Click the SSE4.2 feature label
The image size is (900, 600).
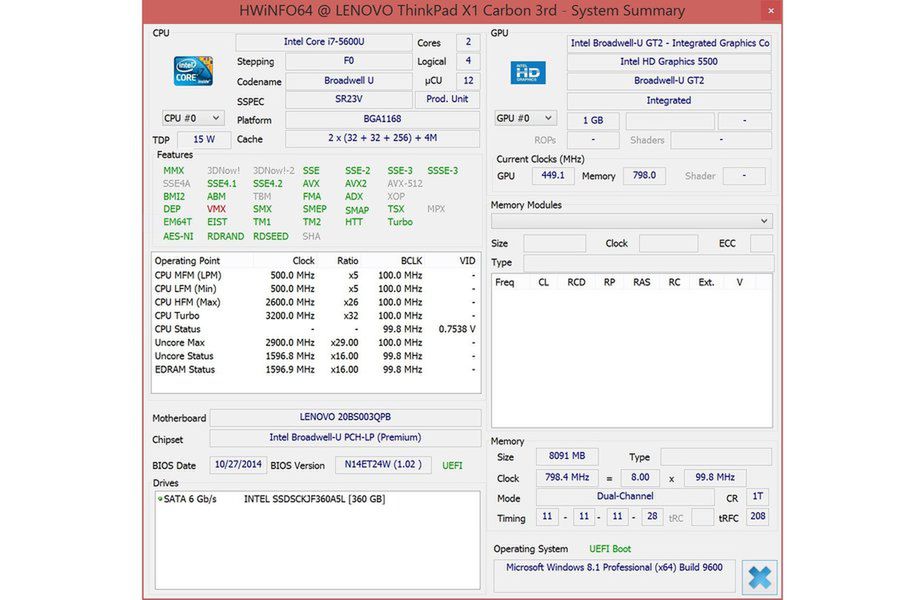point(267,184)
